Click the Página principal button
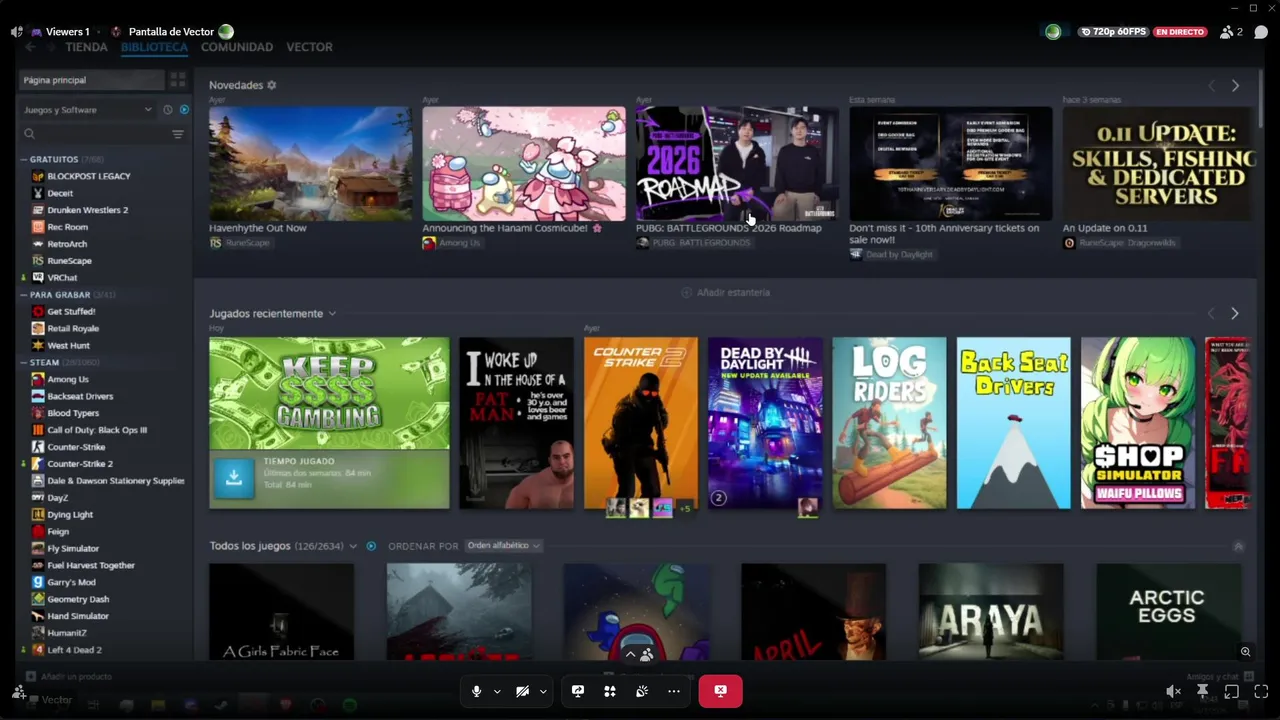1280x720 pixels. (x=91, y=80)
